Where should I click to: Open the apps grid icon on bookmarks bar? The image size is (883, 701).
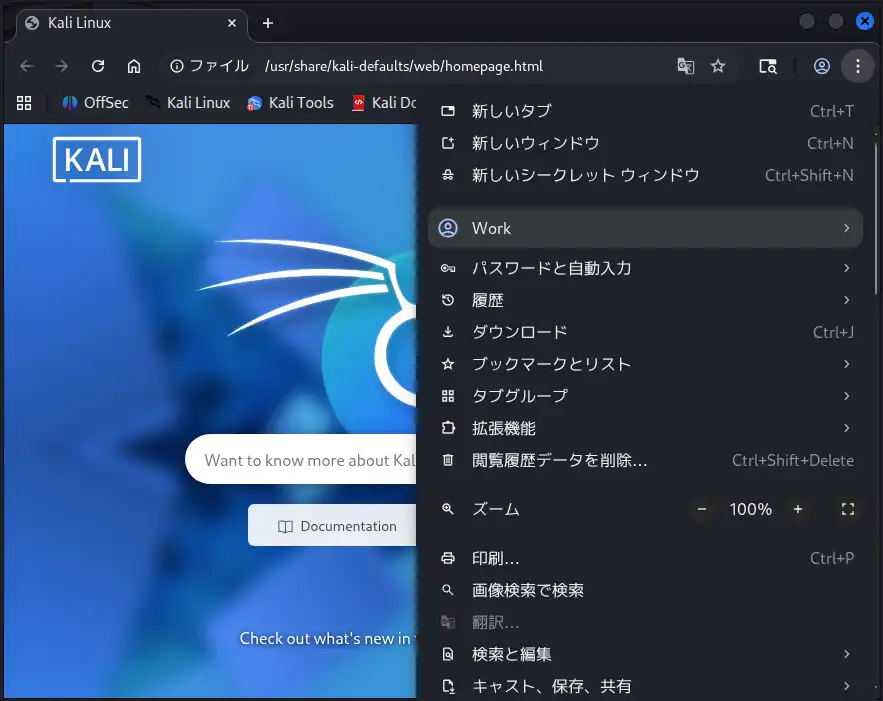24,102
